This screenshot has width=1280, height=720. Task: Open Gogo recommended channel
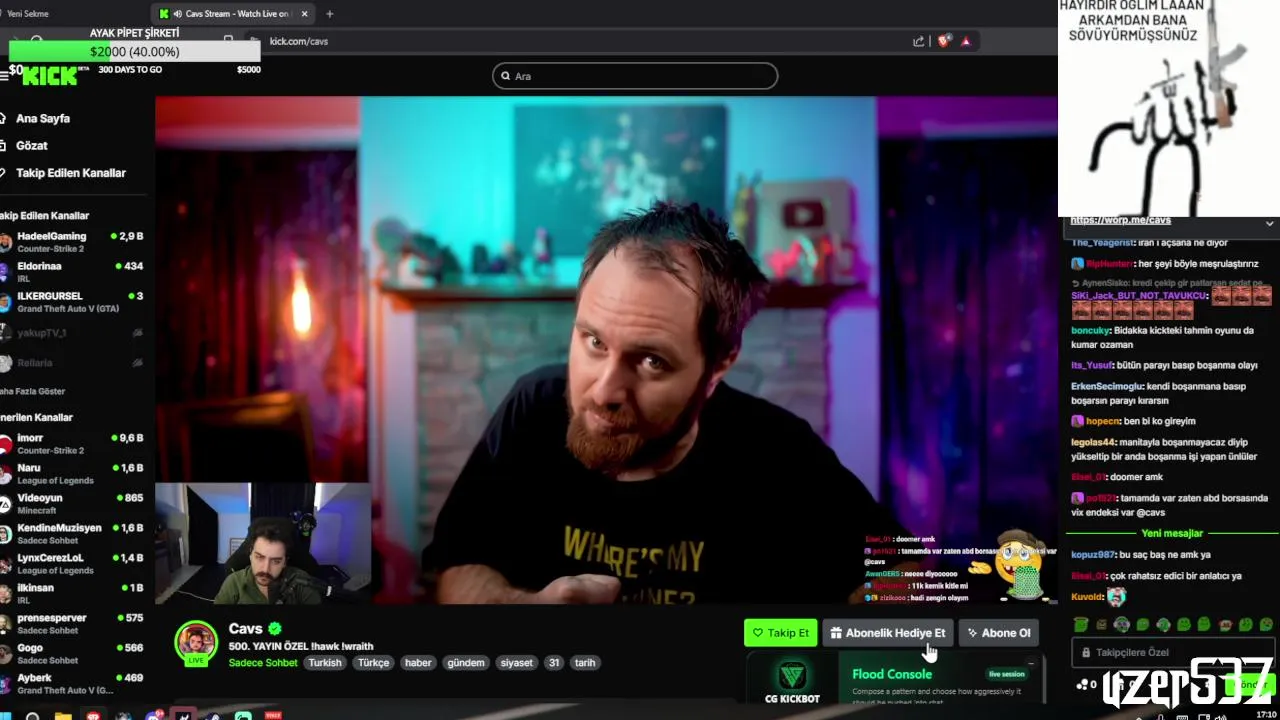[72, 654]
